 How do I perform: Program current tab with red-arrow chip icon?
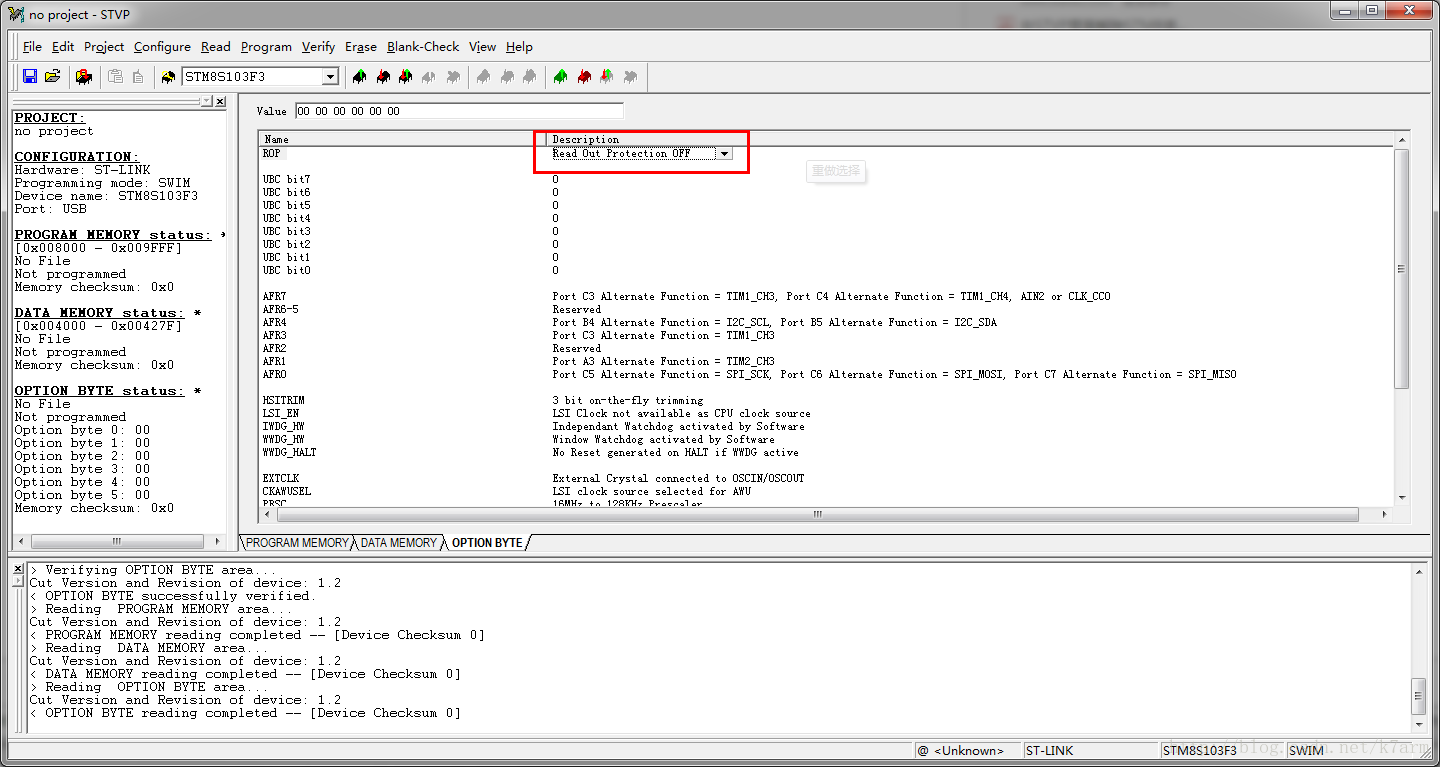[383, 76]
